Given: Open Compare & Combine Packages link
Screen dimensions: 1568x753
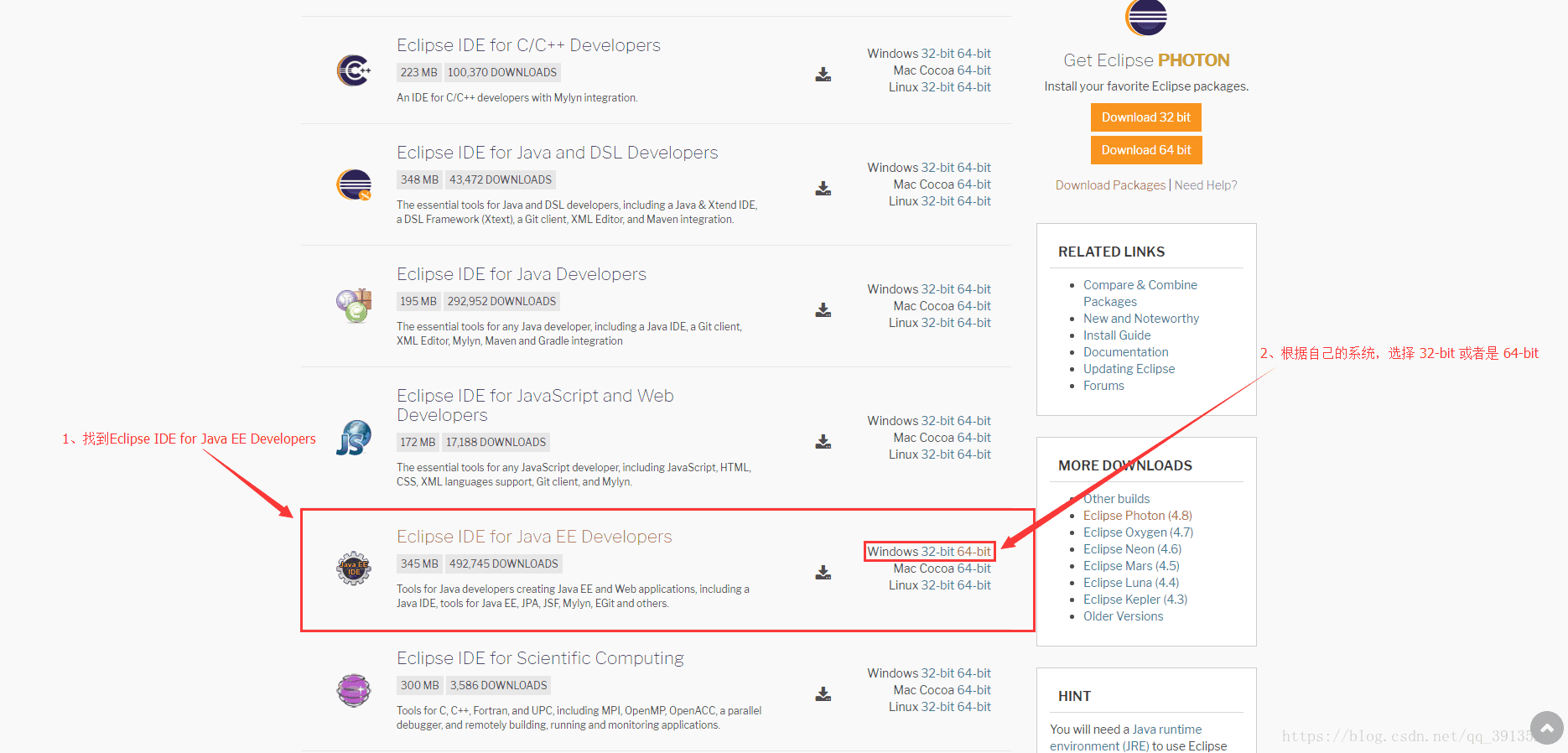Looking at the screenshot, I should coord(1140,293).
